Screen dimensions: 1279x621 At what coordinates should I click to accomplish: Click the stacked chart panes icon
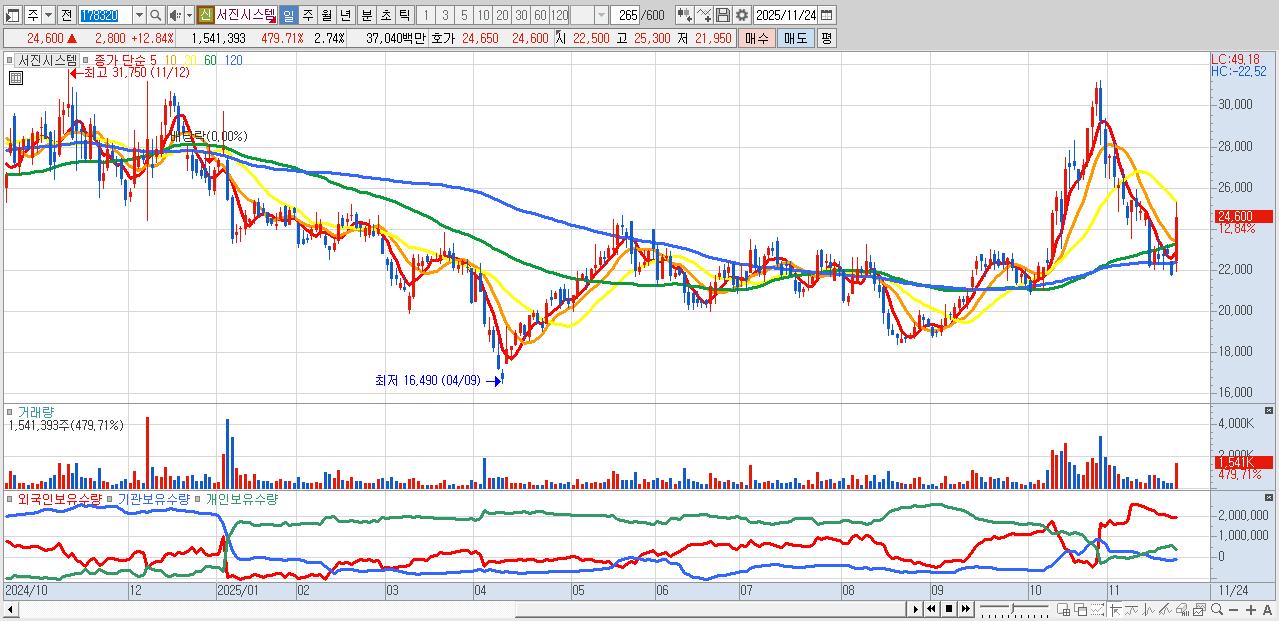(1199, 609)
